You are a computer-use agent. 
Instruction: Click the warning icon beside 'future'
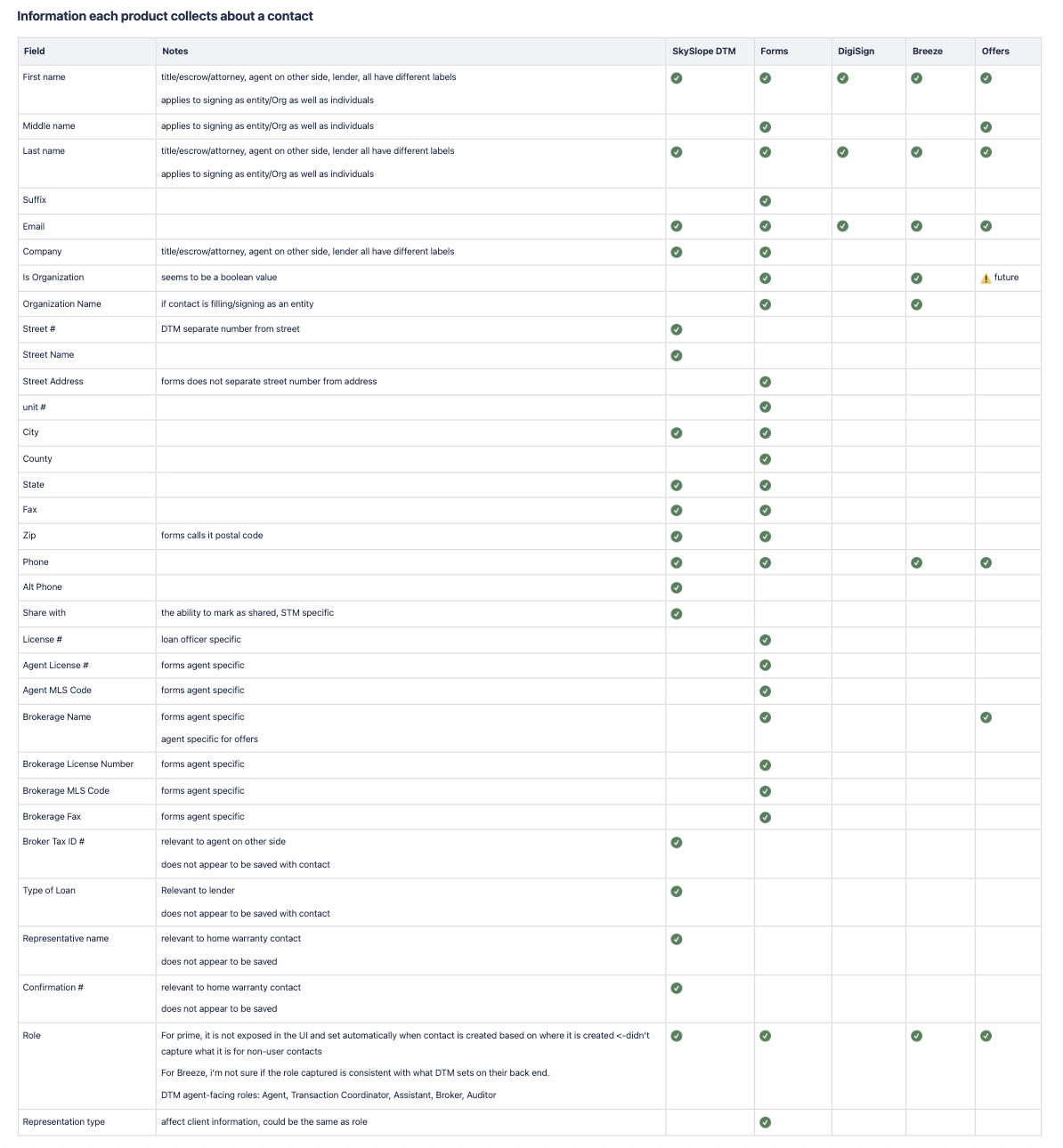(x=986, y=279)
